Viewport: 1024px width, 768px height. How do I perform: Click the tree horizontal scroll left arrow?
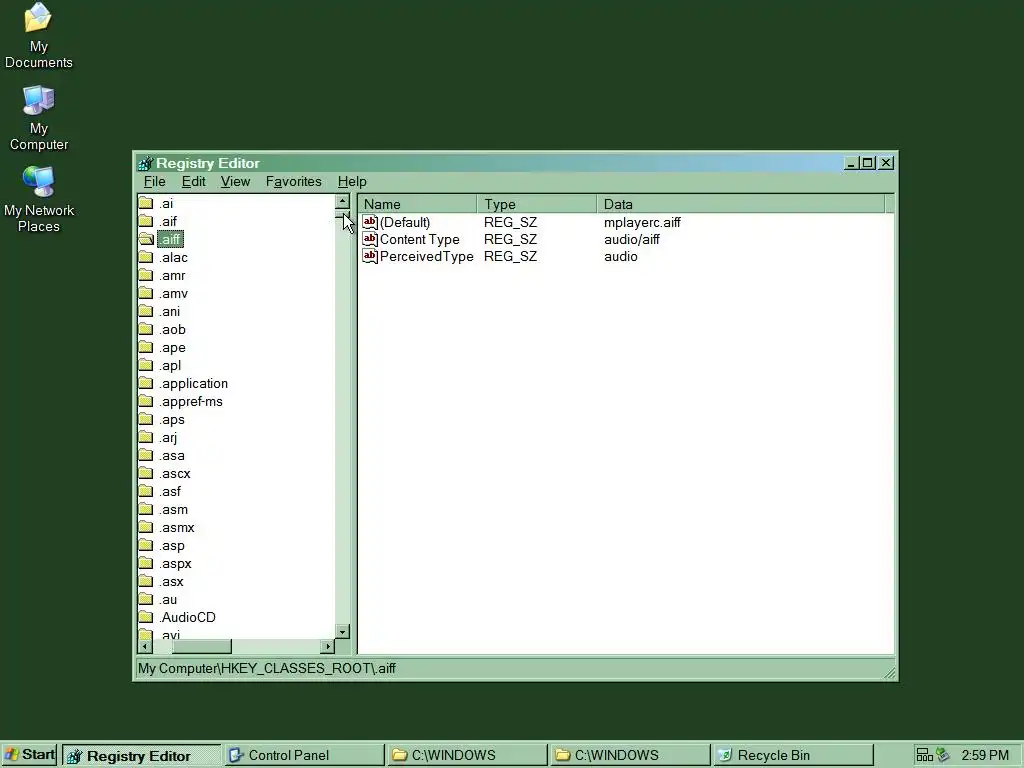click(x=146, y=647)
